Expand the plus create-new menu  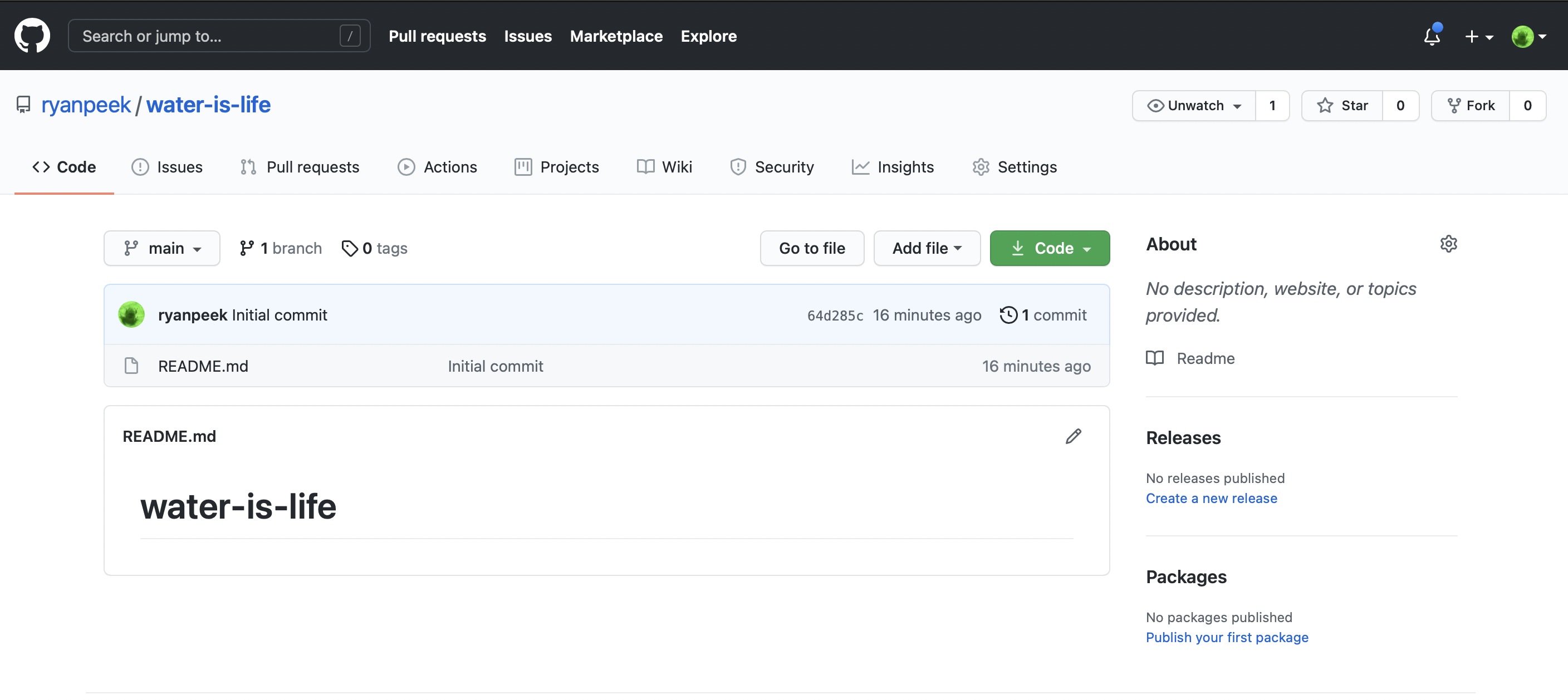point(1478,37)
